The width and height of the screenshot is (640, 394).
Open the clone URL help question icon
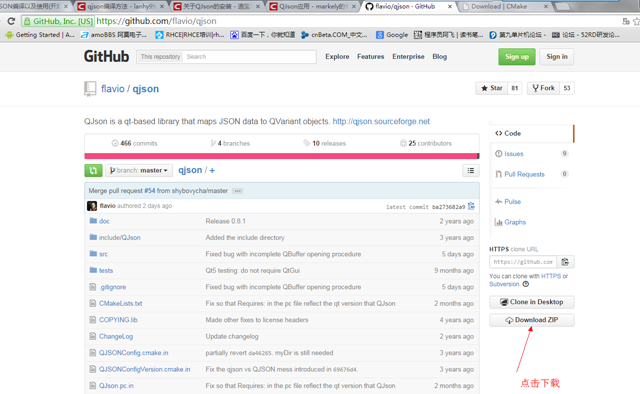pyautogui.click(x=526, y=284)
